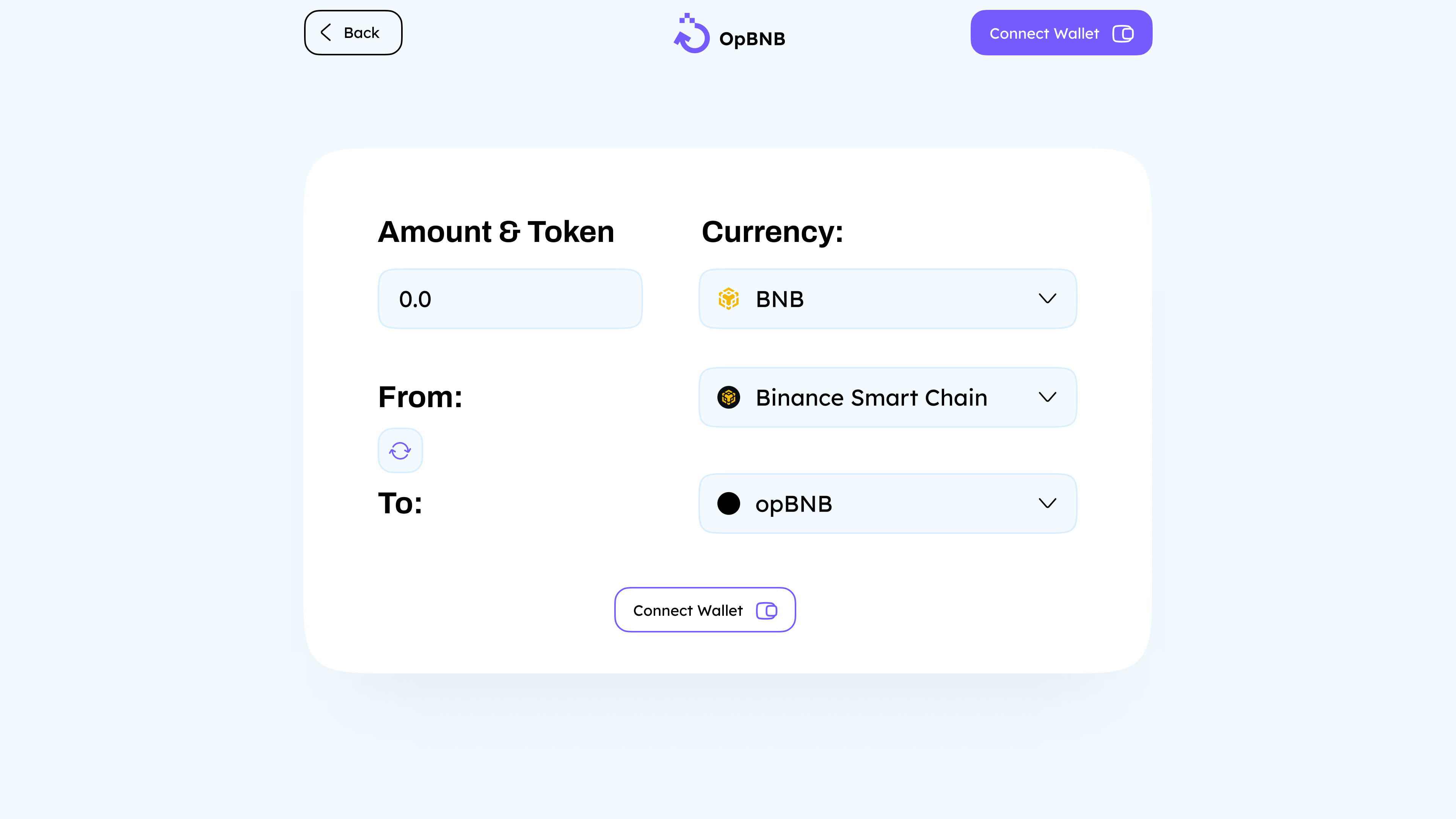Click the OpBNB logo icon

coord(691,34)
